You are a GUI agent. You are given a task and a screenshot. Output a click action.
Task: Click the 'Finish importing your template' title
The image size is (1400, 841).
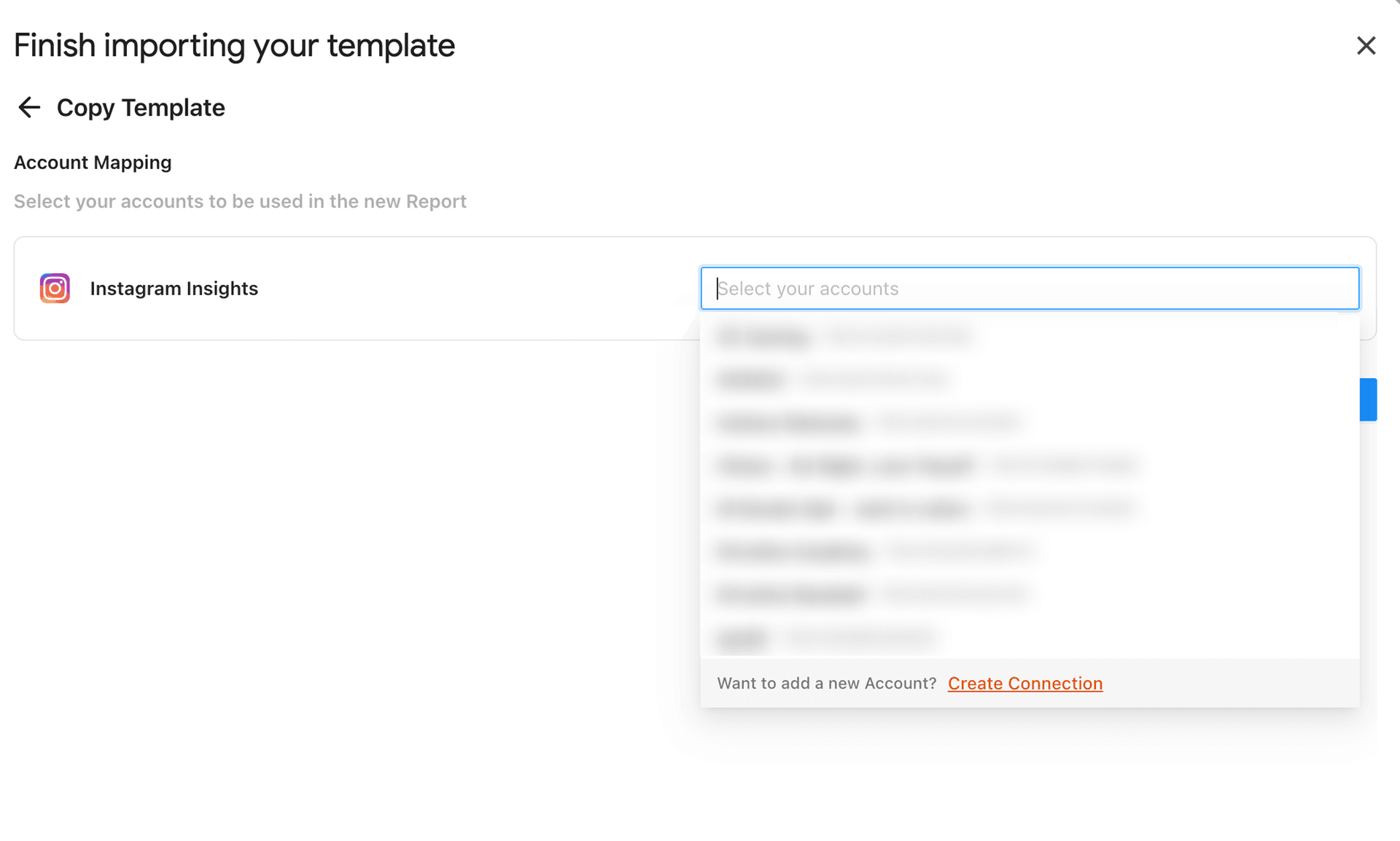tap(234, 46)
